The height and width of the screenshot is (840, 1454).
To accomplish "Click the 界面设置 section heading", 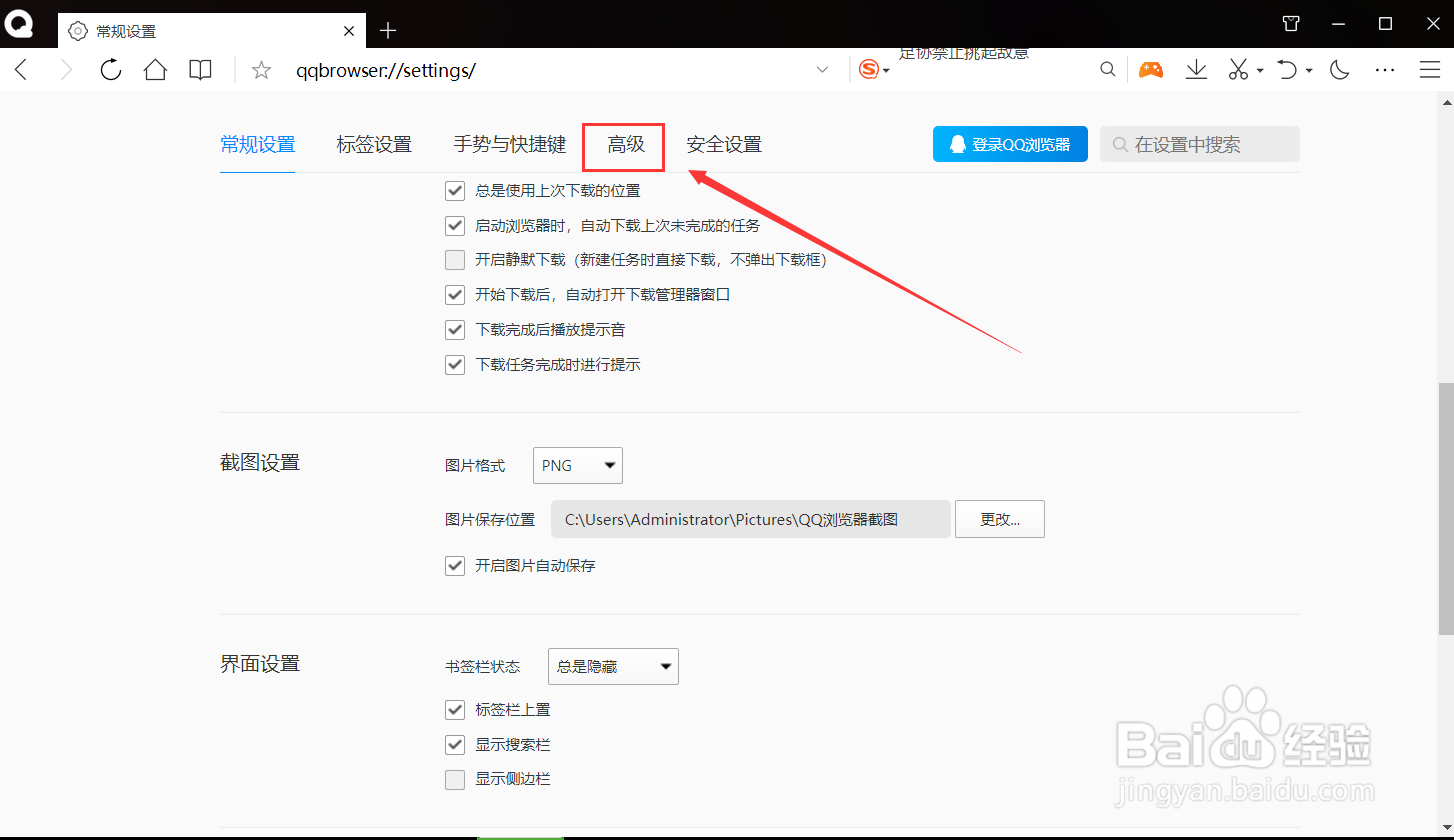I will pos(260,664).
